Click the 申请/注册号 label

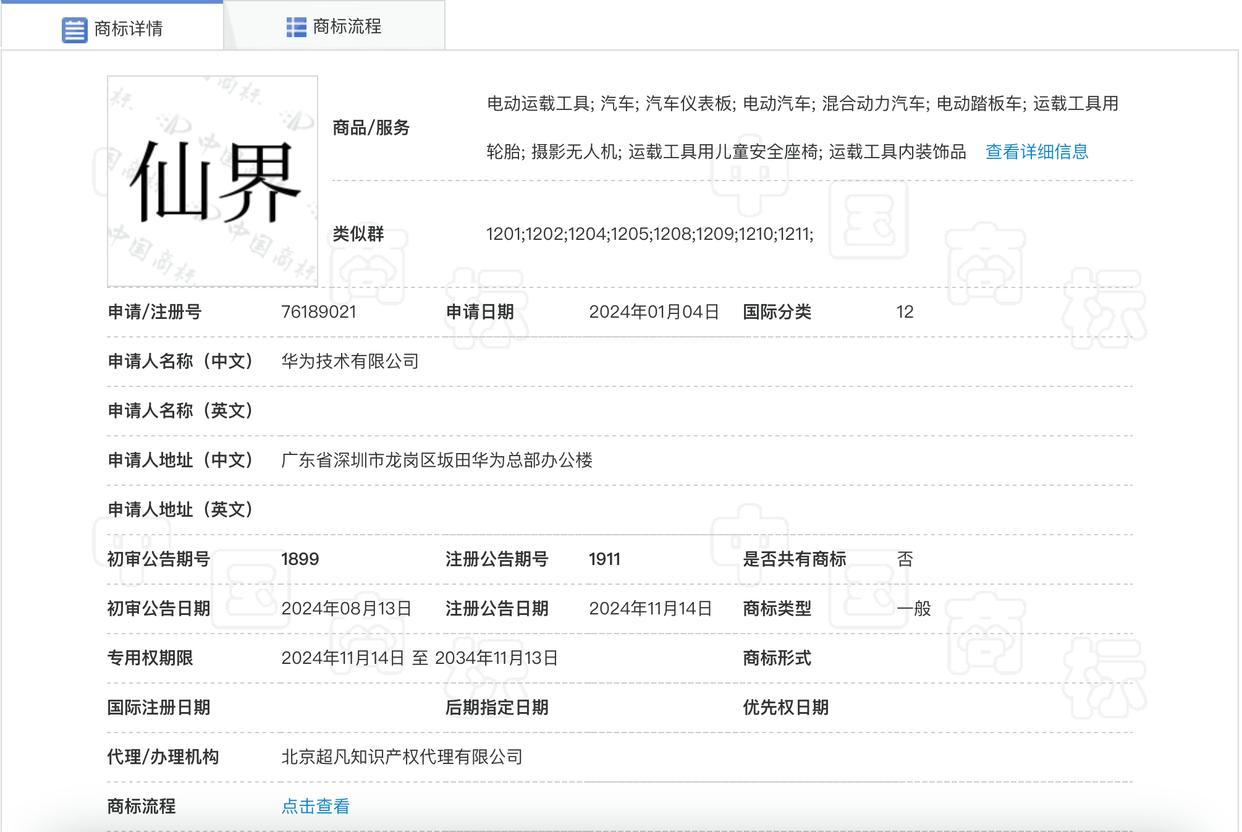click(x=154, y=312)
